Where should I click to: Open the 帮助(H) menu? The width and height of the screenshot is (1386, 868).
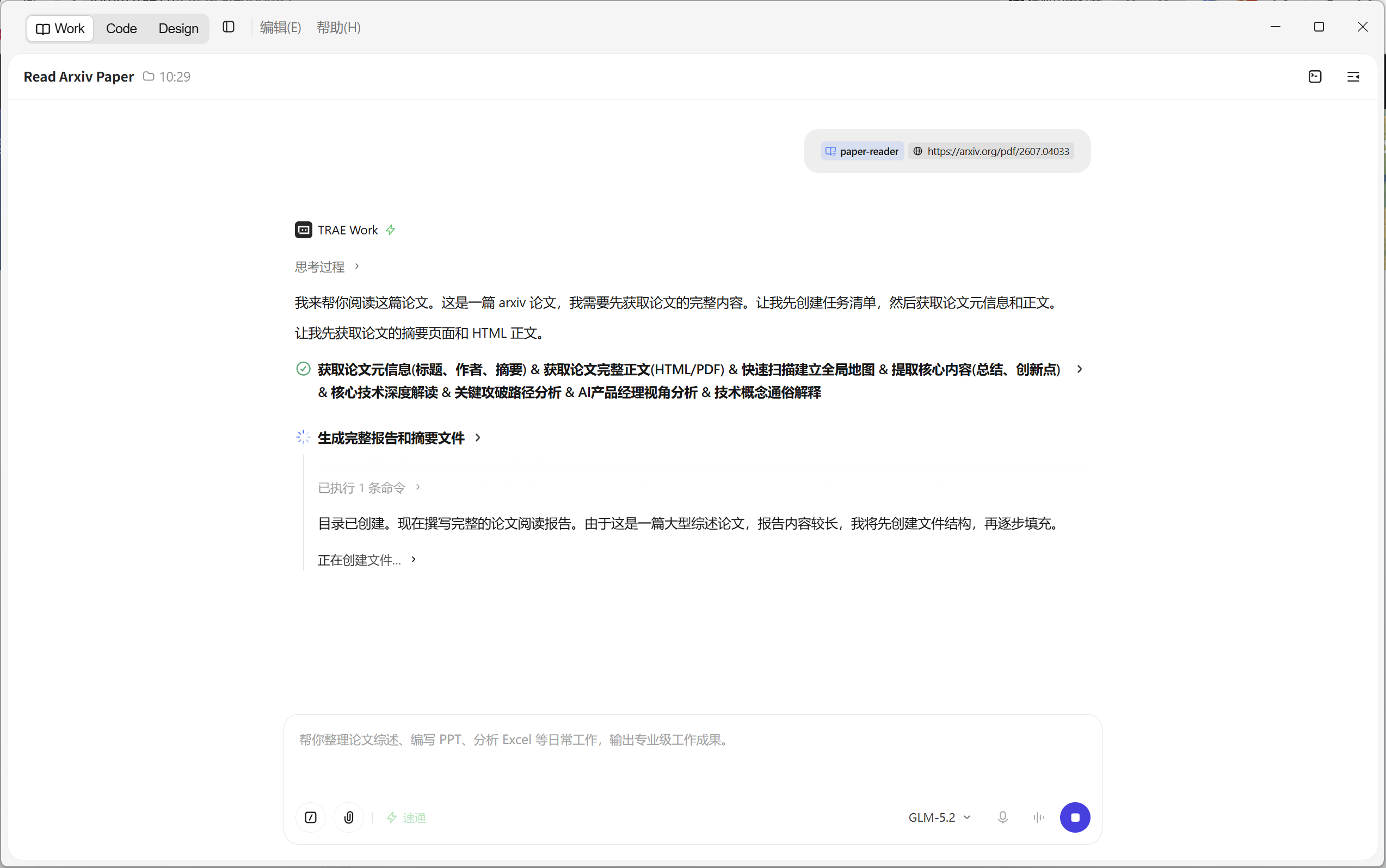click(x=338, y=28)
